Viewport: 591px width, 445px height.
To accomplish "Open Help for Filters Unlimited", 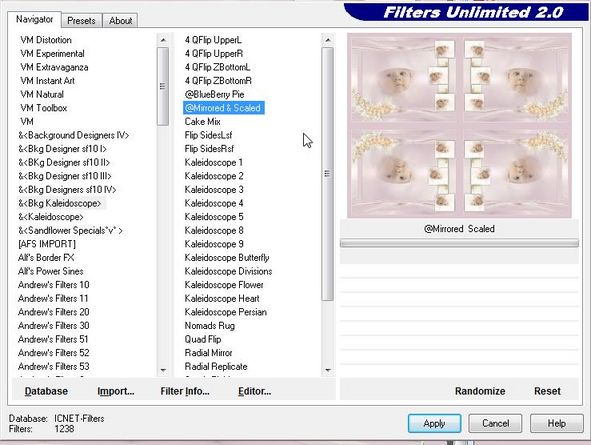I will [556, 424].
